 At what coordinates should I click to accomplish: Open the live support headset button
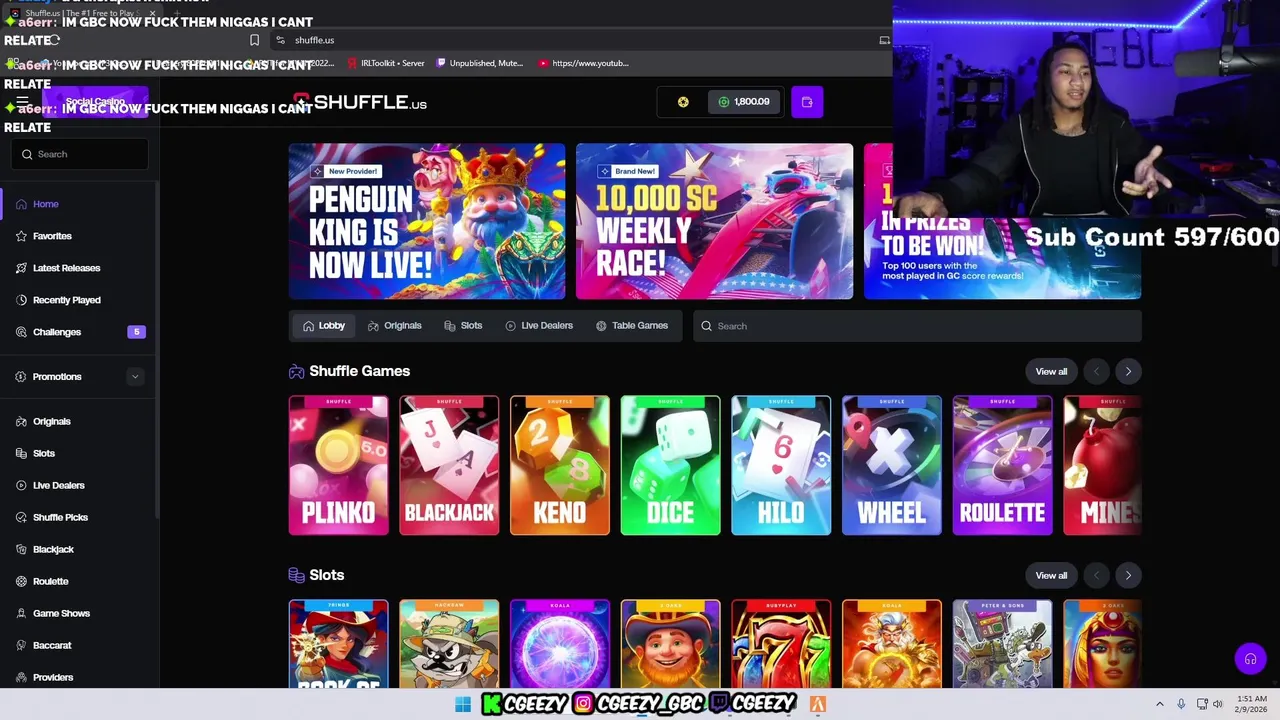click(x=1250, y=659)
